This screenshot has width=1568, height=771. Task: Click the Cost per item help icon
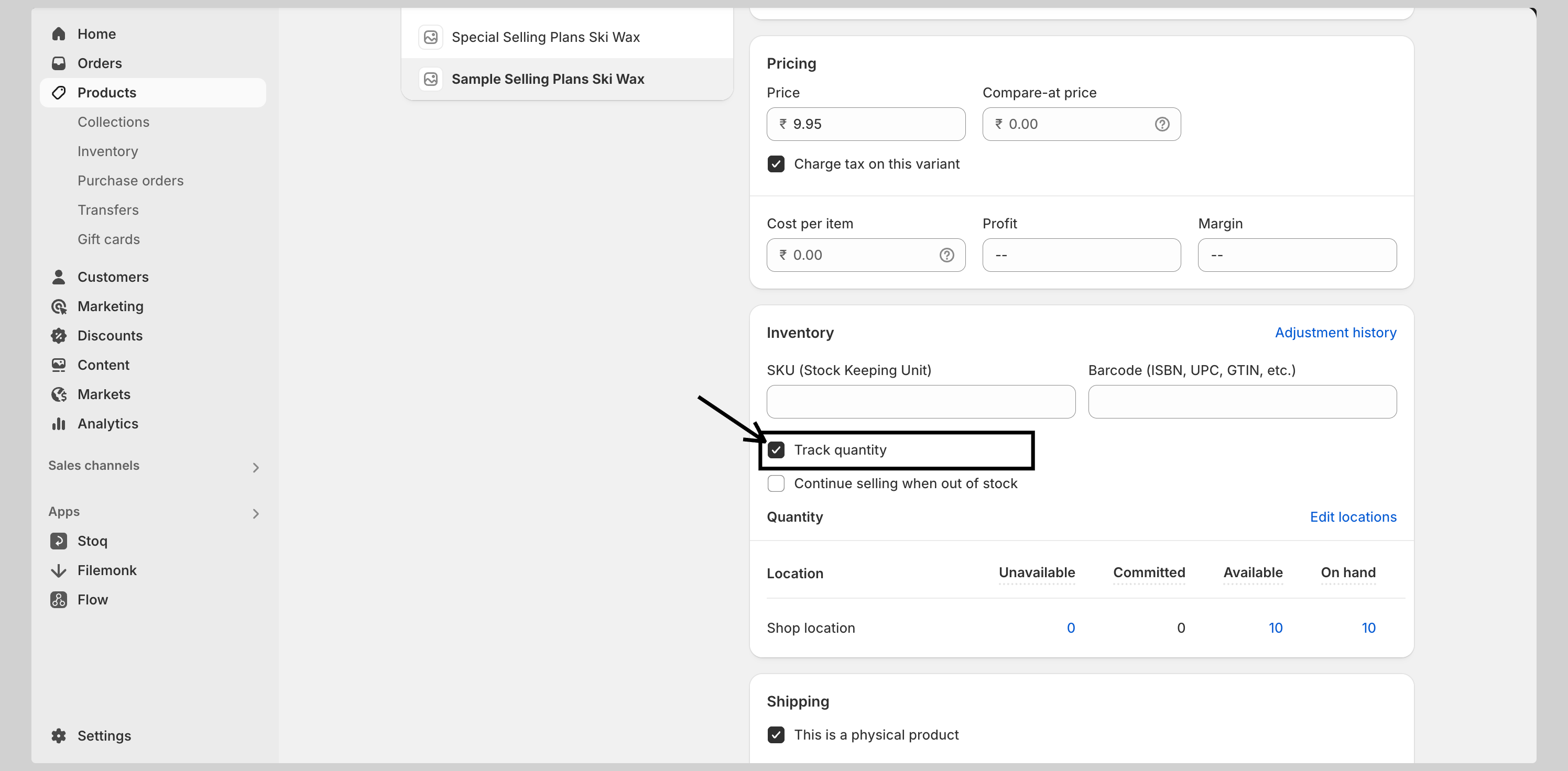(946, 255)
